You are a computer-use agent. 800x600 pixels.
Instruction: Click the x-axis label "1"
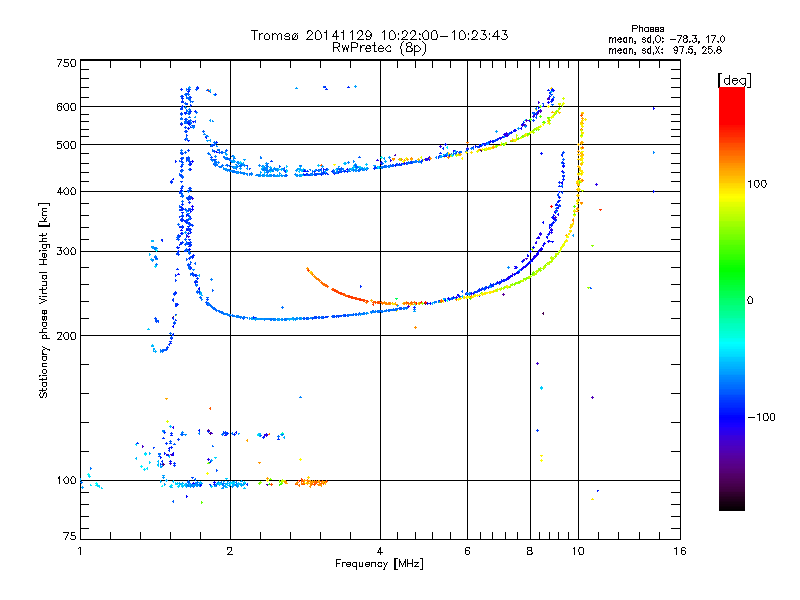pyautogui.click(x=80, y=551)
